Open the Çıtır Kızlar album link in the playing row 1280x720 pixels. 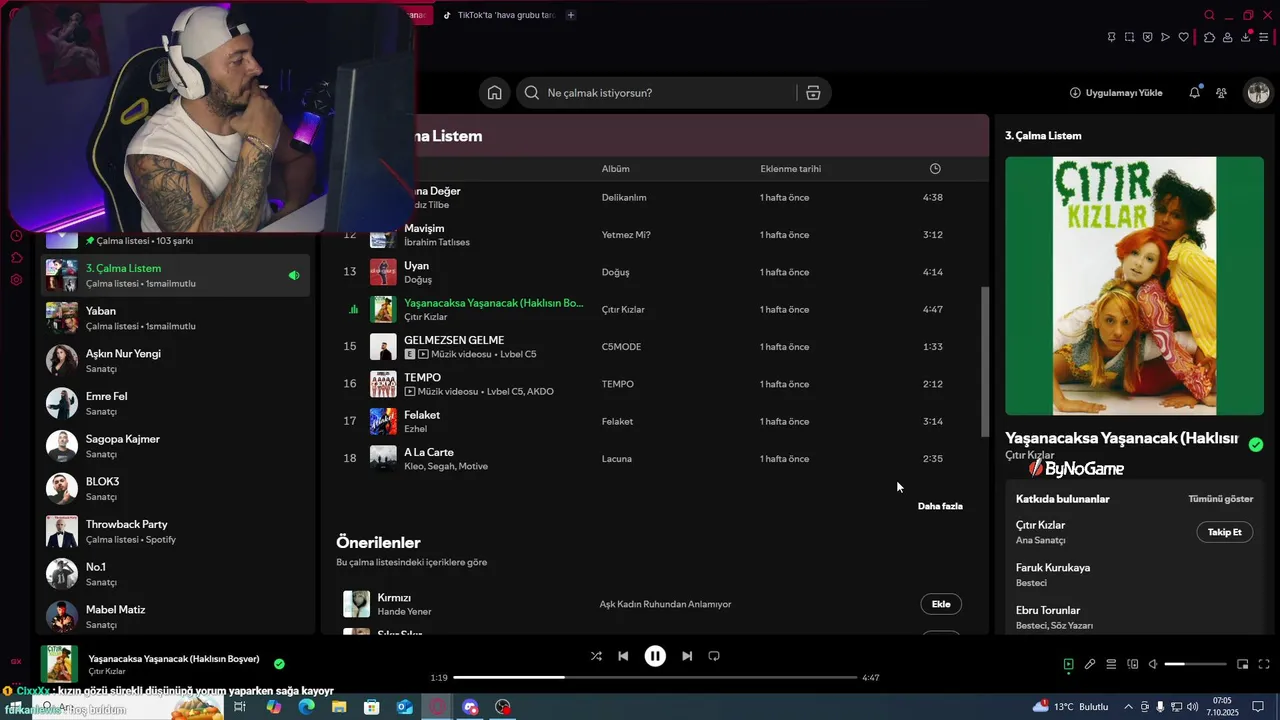[623, 310]
